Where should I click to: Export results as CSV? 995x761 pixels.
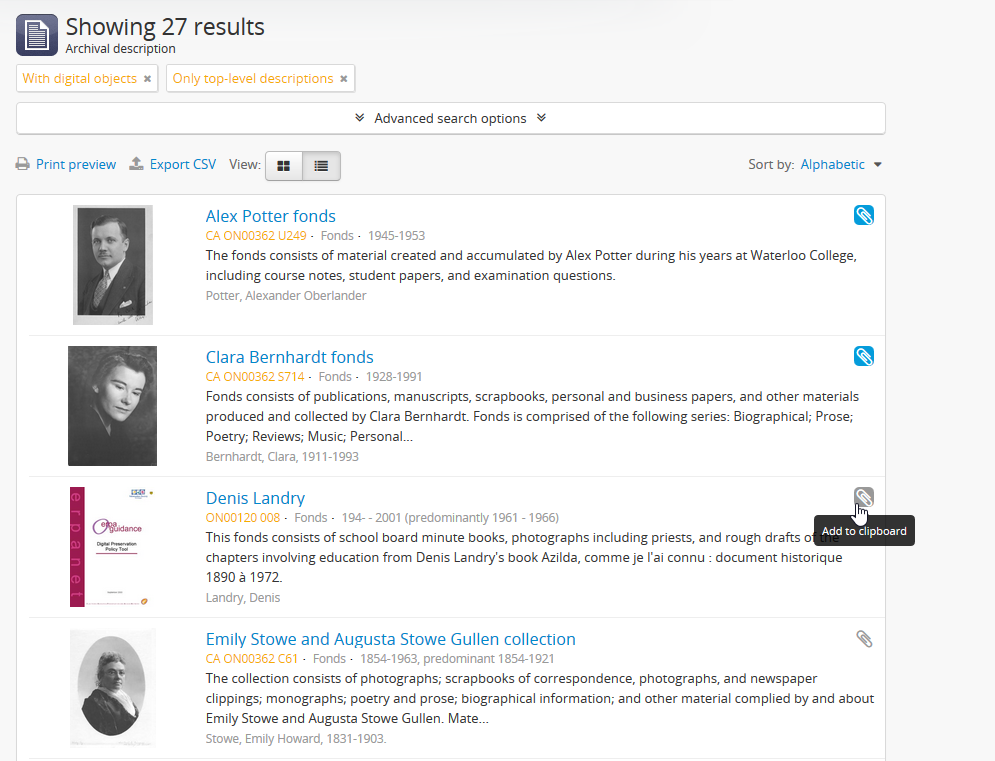173,165
